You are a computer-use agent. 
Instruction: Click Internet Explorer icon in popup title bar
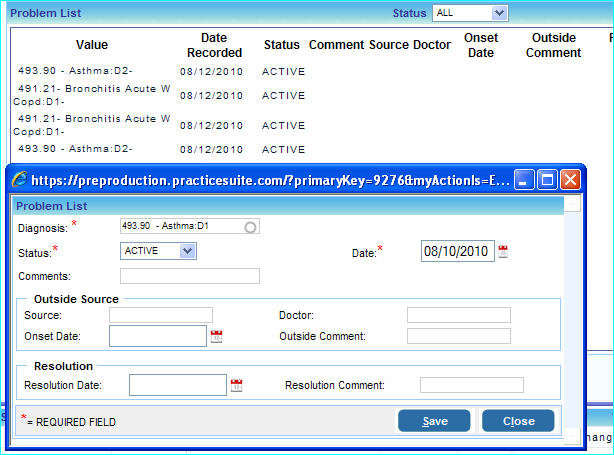click(19, 180)
